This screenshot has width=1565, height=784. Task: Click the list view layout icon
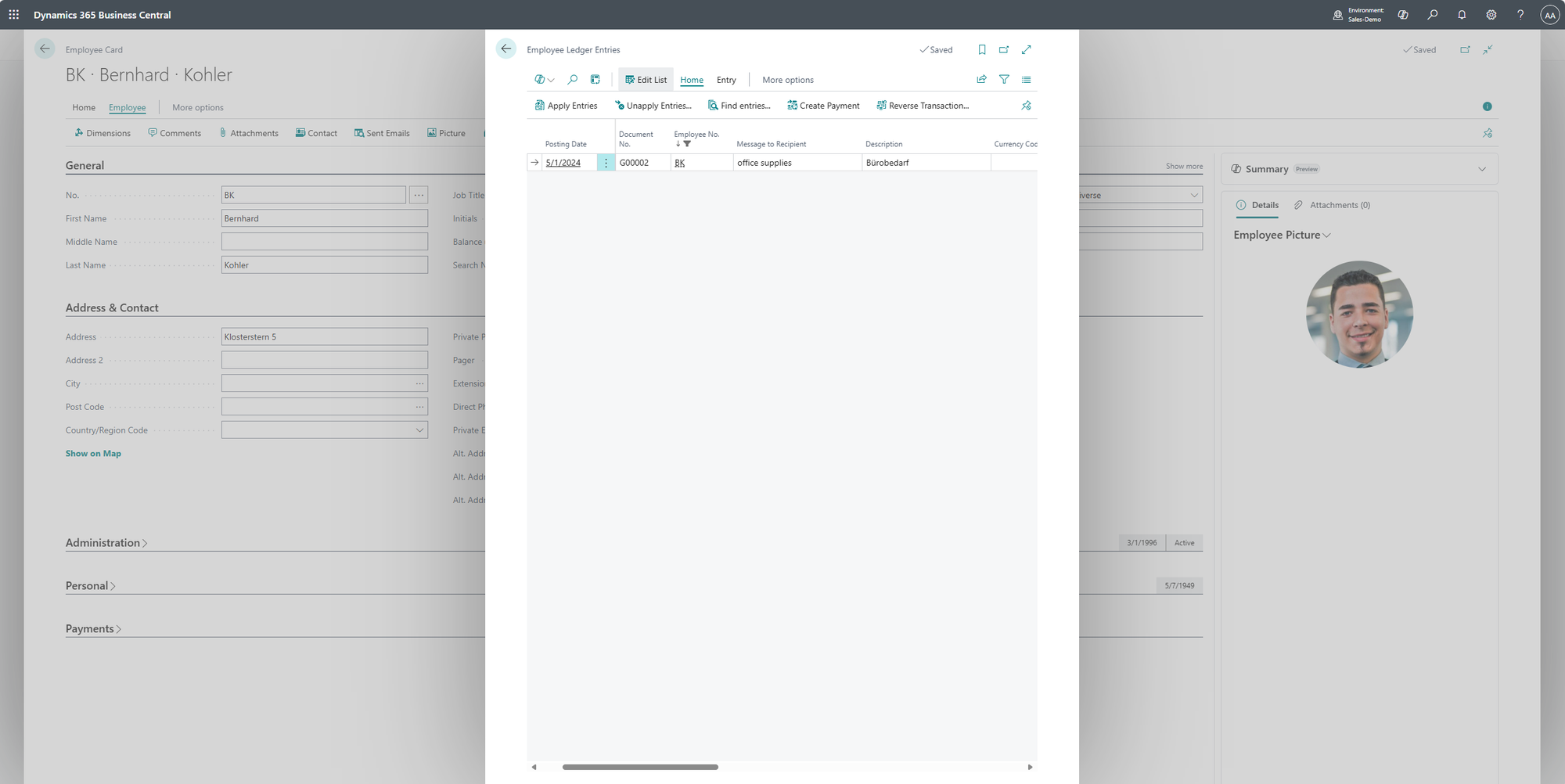coord(1027,80)
